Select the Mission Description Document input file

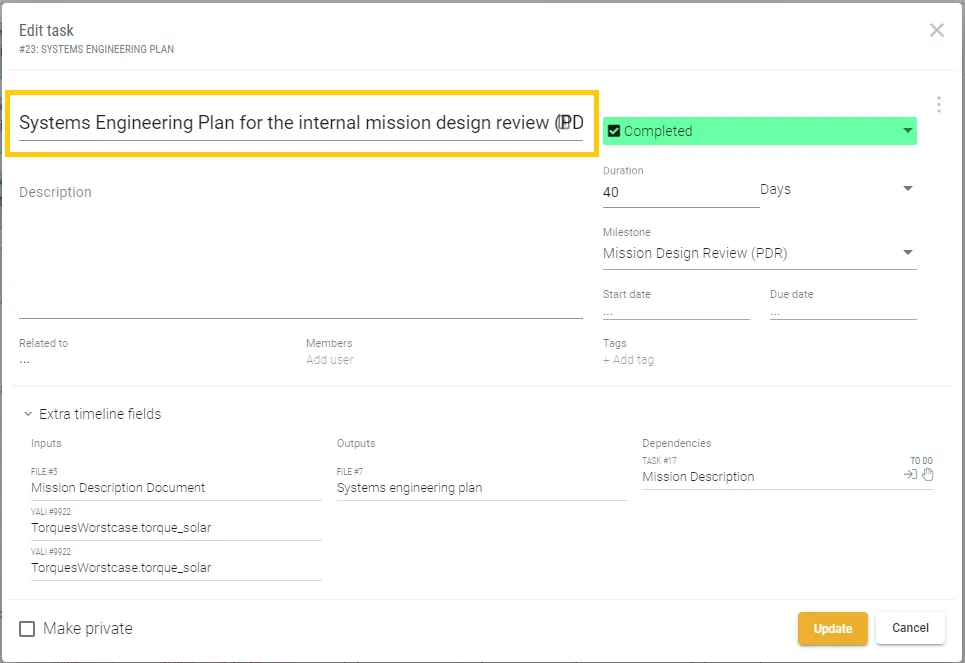pos(118,488)
